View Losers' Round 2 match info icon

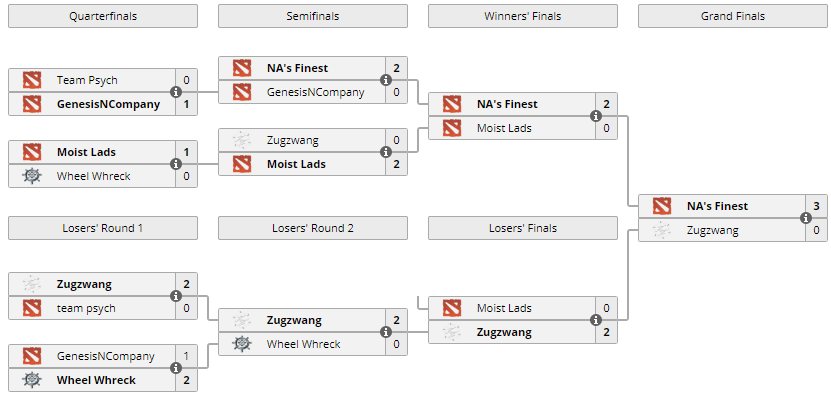(x=386, y=332)
